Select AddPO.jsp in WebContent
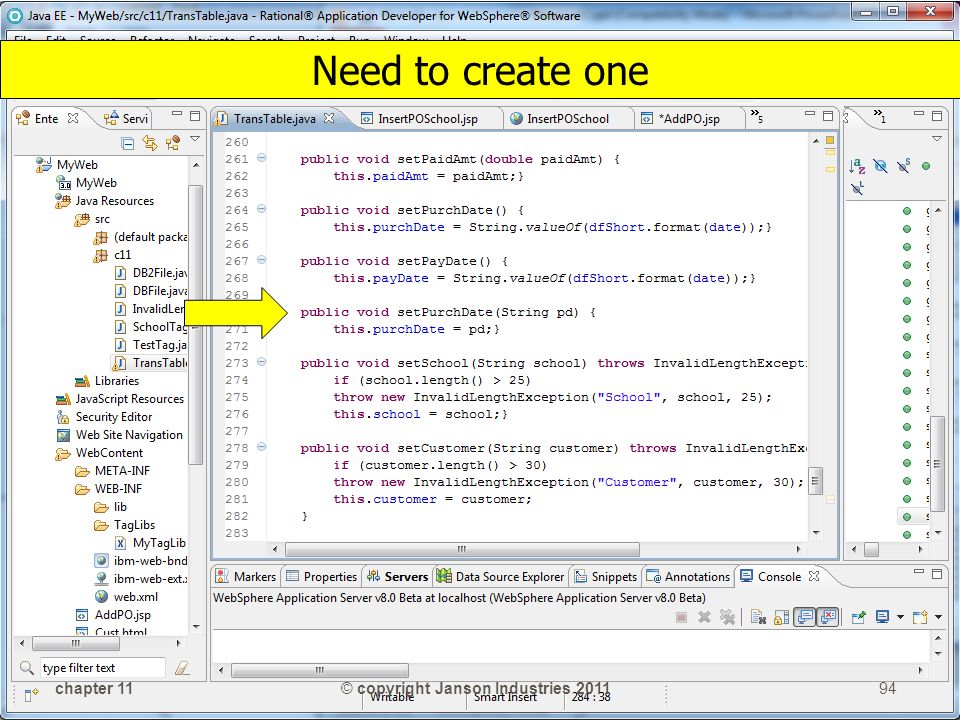This screenshot has height=720, width=960. point(113,615)
